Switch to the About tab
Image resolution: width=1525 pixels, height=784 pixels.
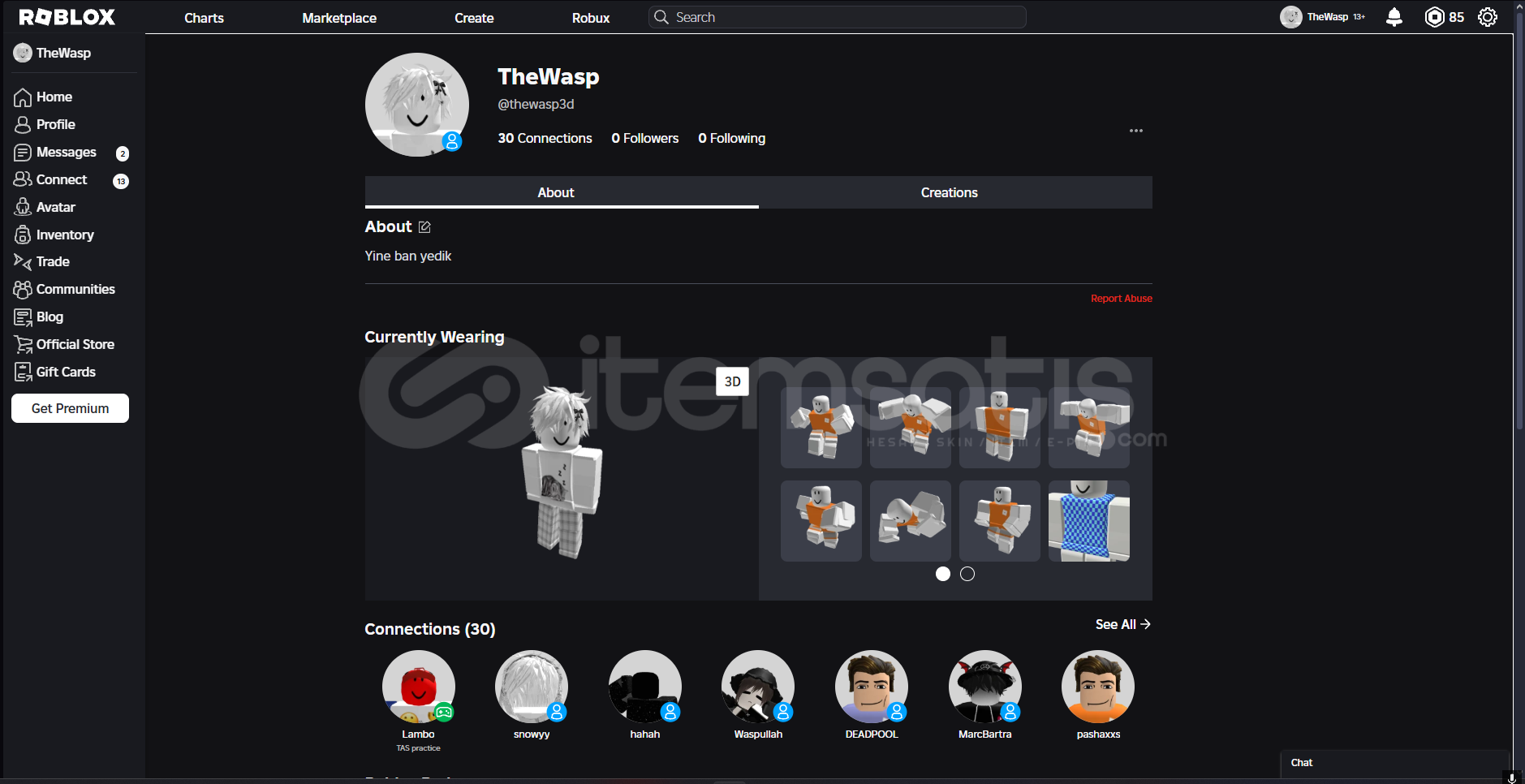(x=562, y=192)
